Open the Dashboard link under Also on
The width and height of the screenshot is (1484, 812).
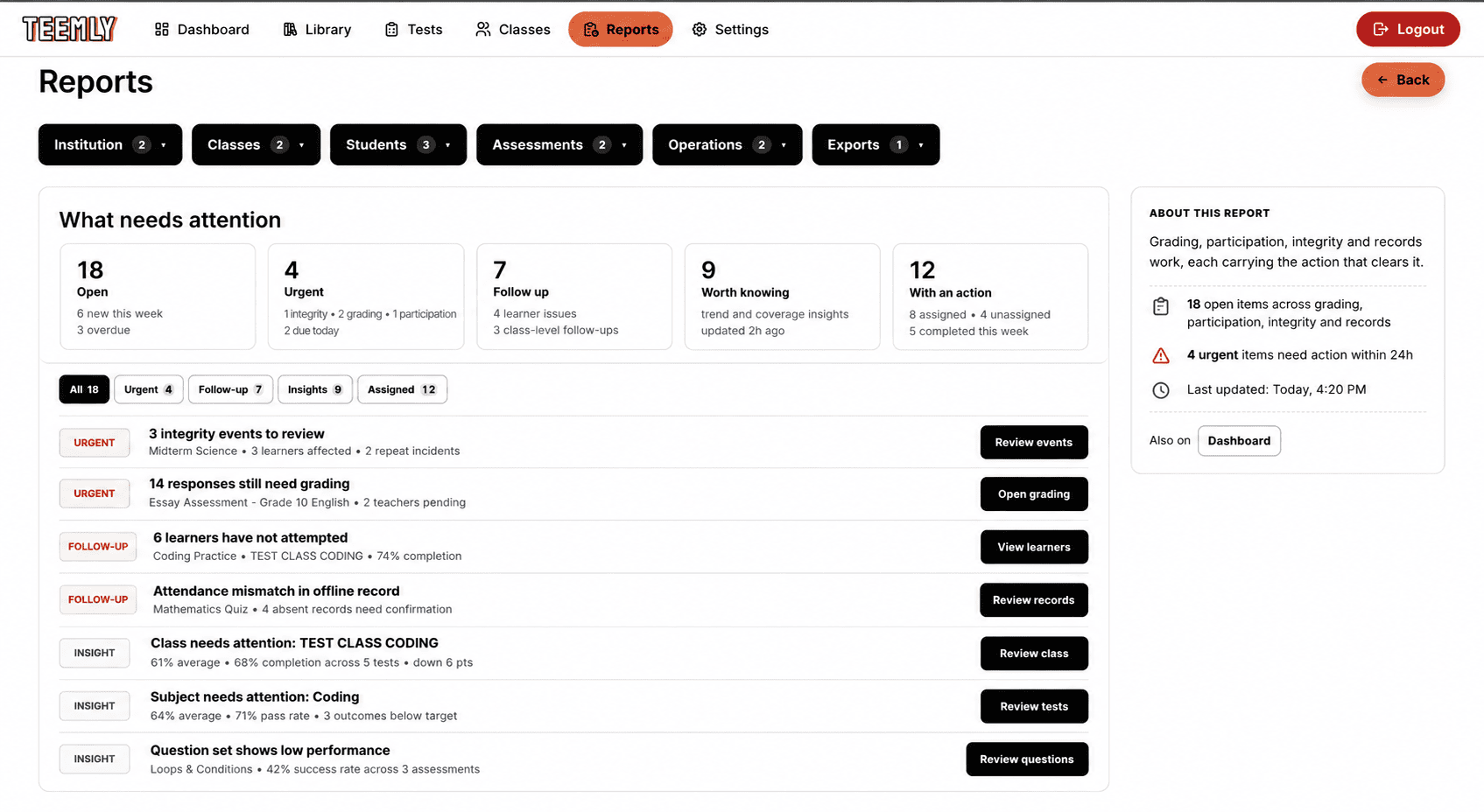tap(1239, 441)
